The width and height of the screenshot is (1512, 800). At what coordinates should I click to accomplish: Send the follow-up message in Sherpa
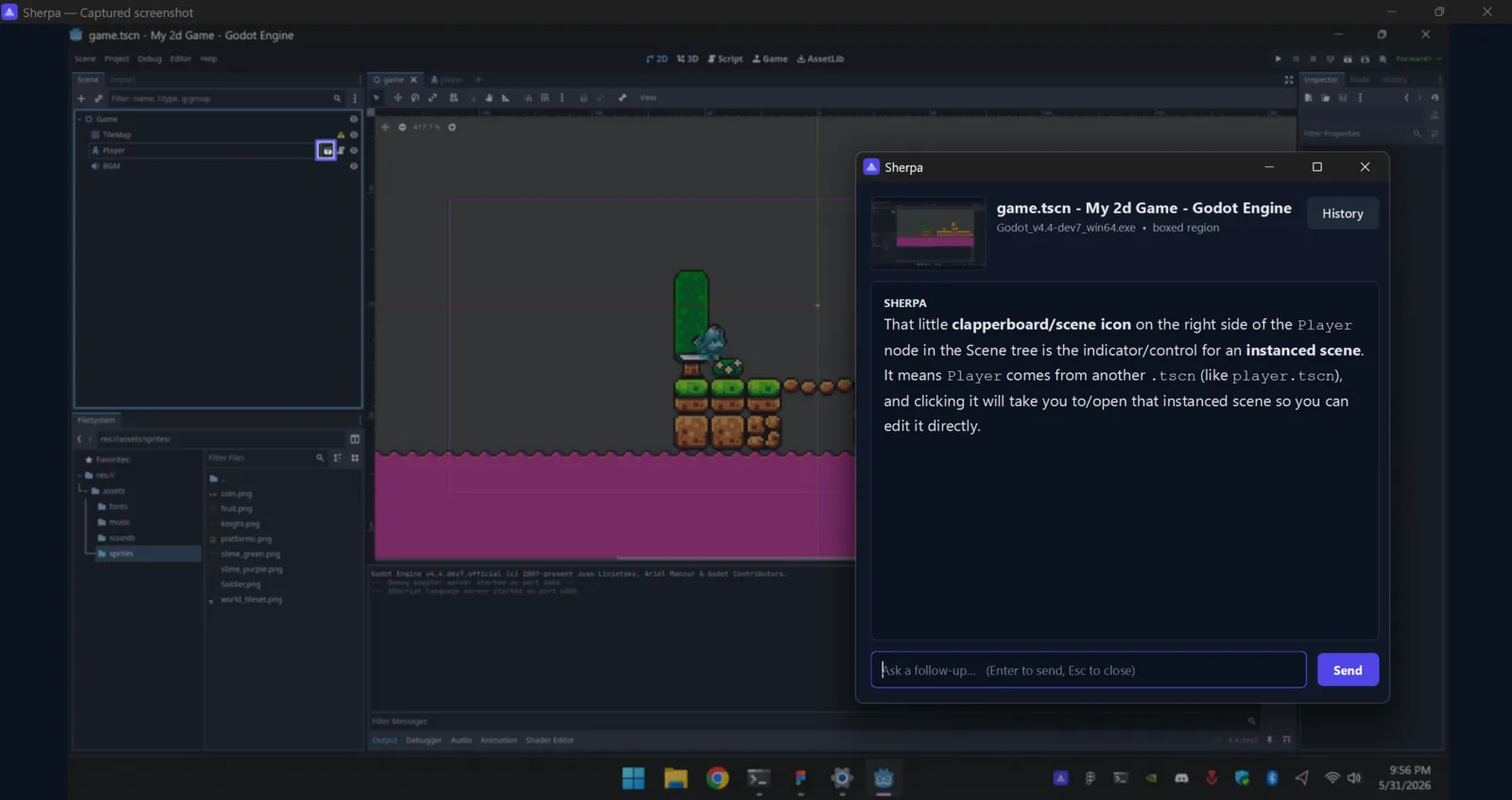coord(1348,670)
